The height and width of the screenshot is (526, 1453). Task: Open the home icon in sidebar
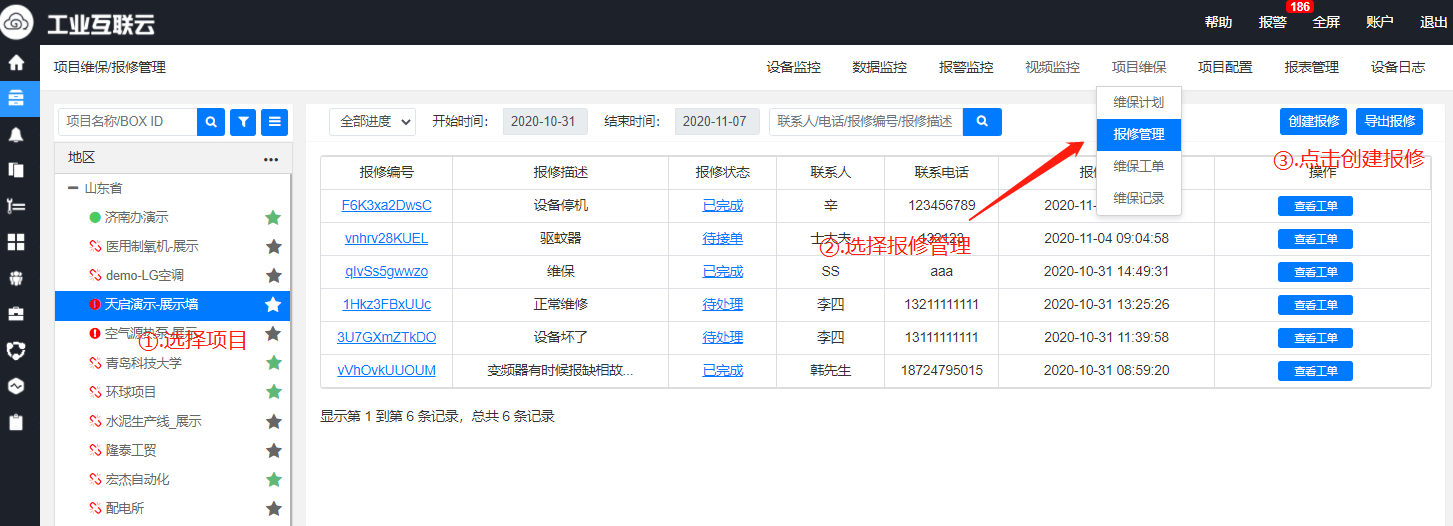point(16,63)
